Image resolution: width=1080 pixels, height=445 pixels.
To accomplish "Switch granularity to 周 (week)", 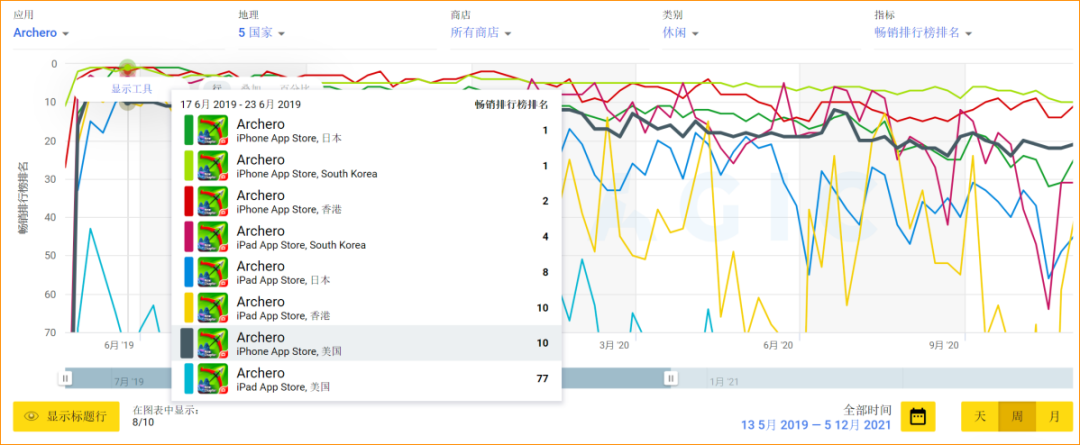I will pos(1017,417).
